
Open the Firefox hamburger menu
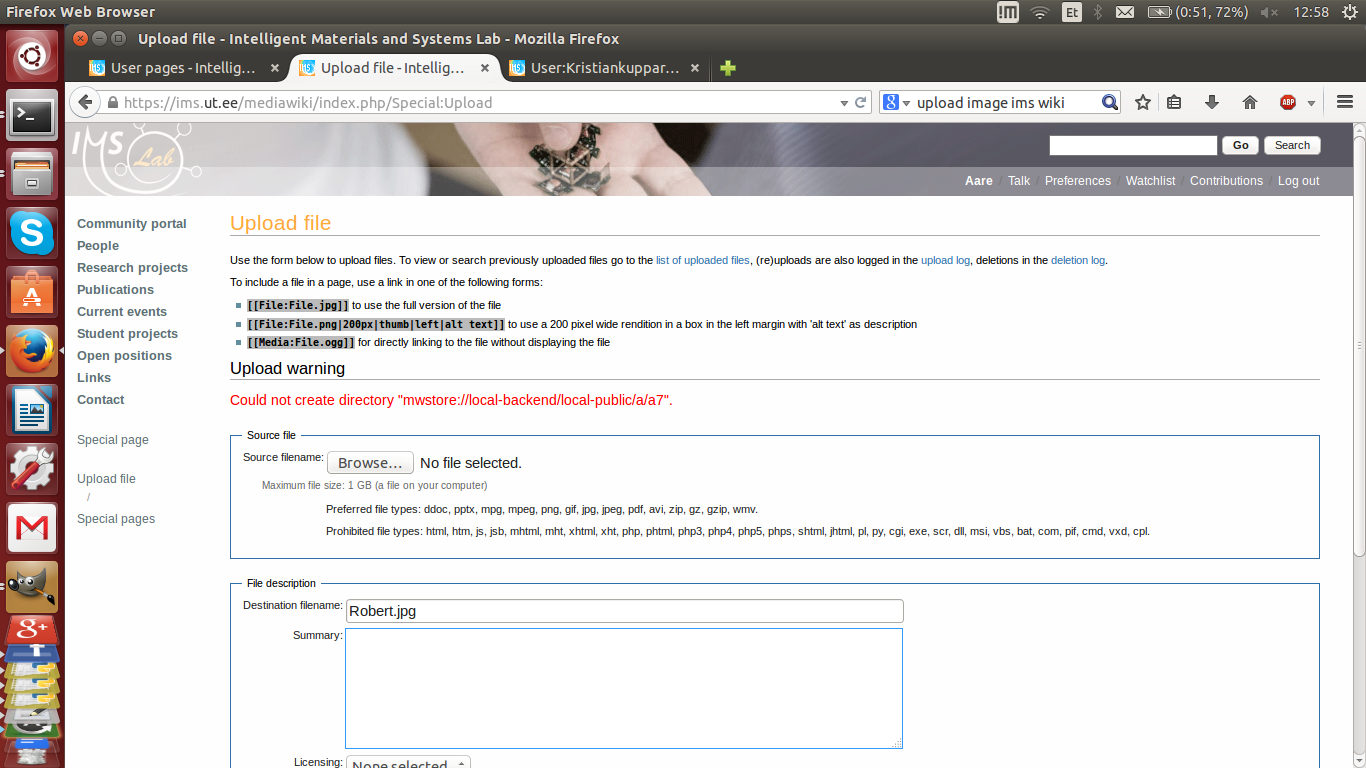coord(1345,102)
